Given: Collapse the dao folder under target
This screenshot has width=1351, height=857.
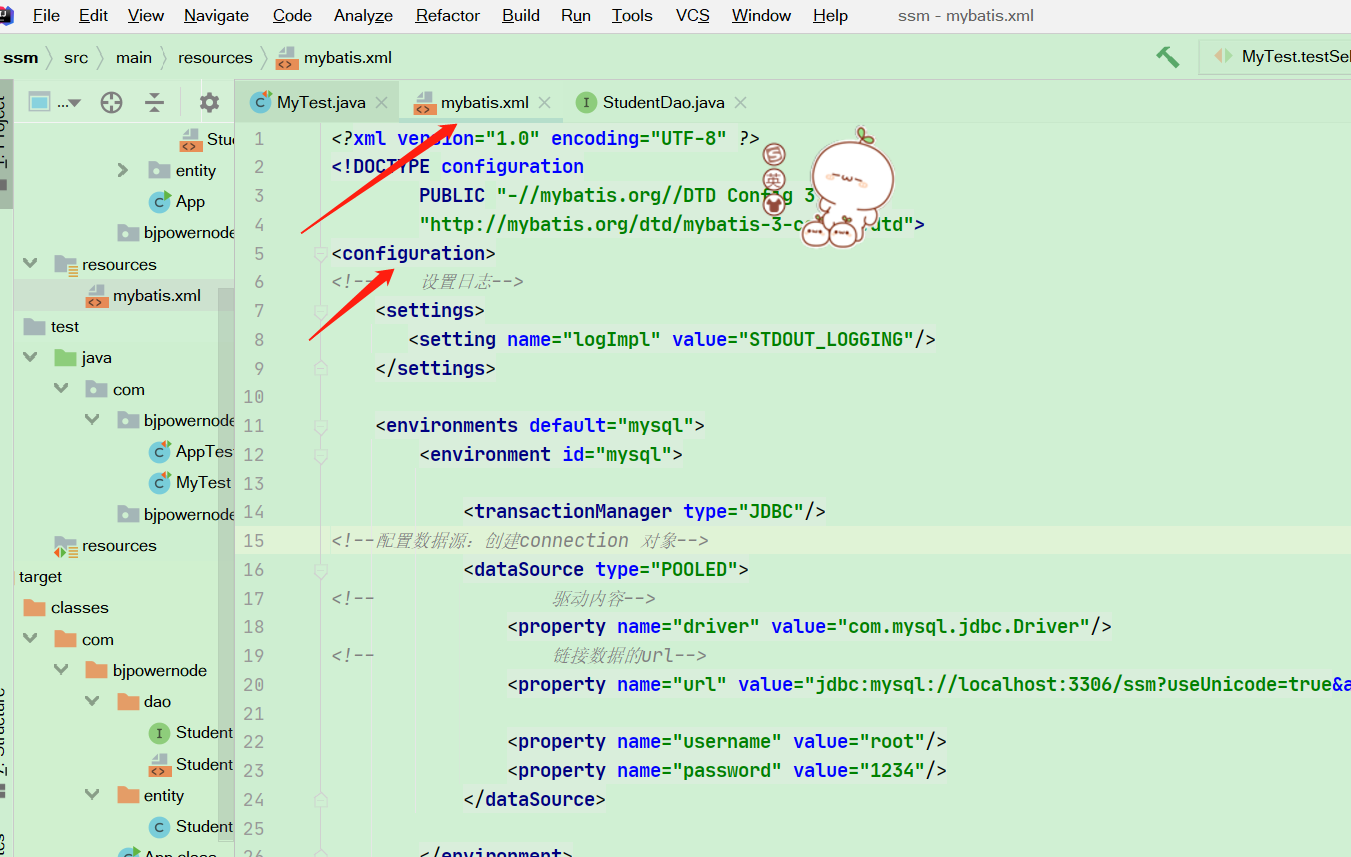Looking at the screenshot, I should pyautogui.click(x=92, y=701).
